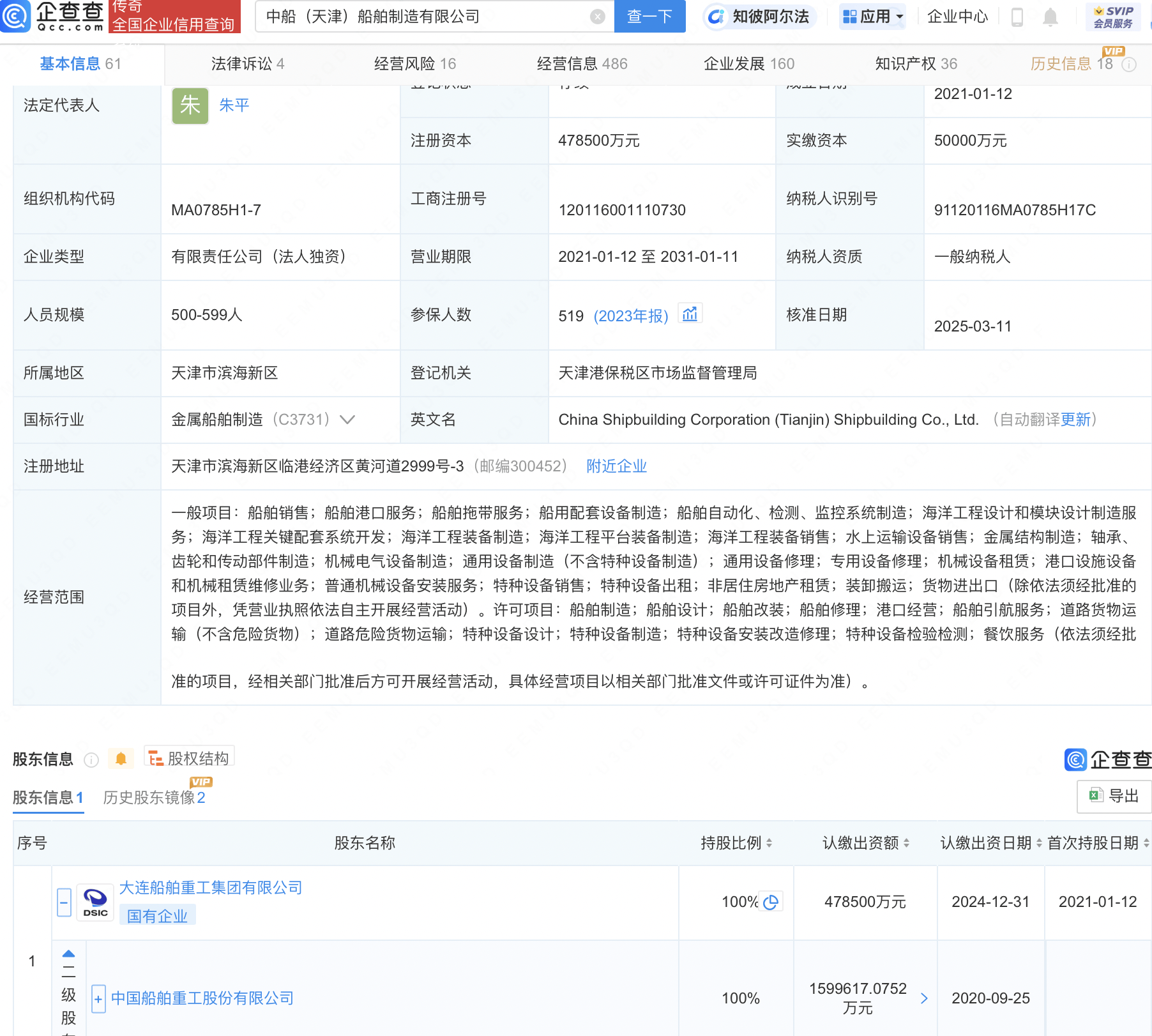Open the 经营信息 tab
This screenshot has width=1152, height=1036.
pyautogui.click(x=582, y=64)
